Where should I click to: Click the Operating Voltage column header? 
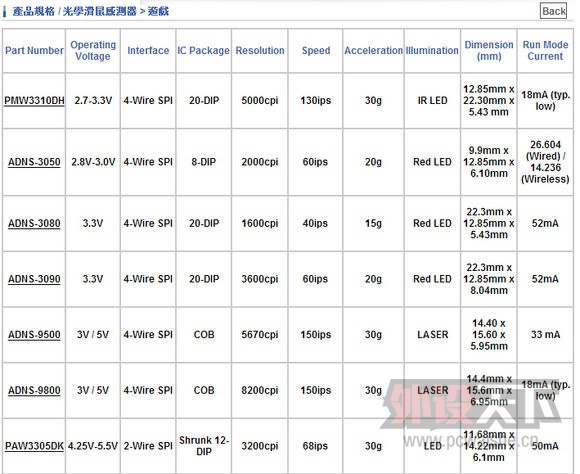(93, 50)
